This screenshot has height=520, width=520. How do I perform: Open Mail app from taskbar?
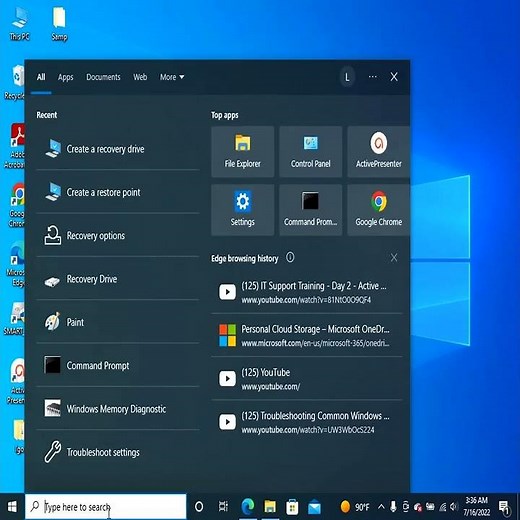314,507
